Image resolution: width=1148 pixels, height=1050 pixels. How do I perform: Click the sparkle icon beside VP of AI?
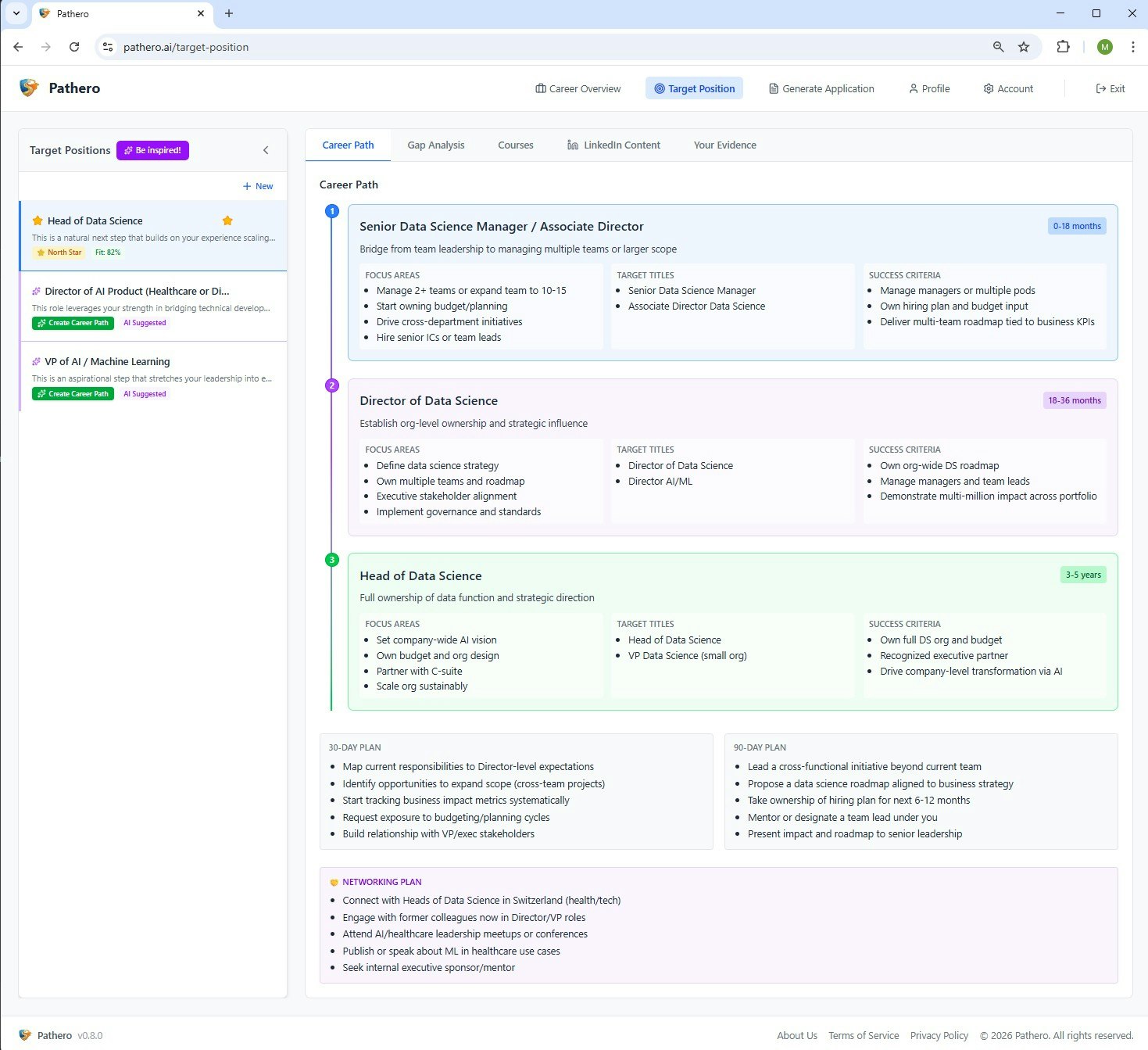36,361
